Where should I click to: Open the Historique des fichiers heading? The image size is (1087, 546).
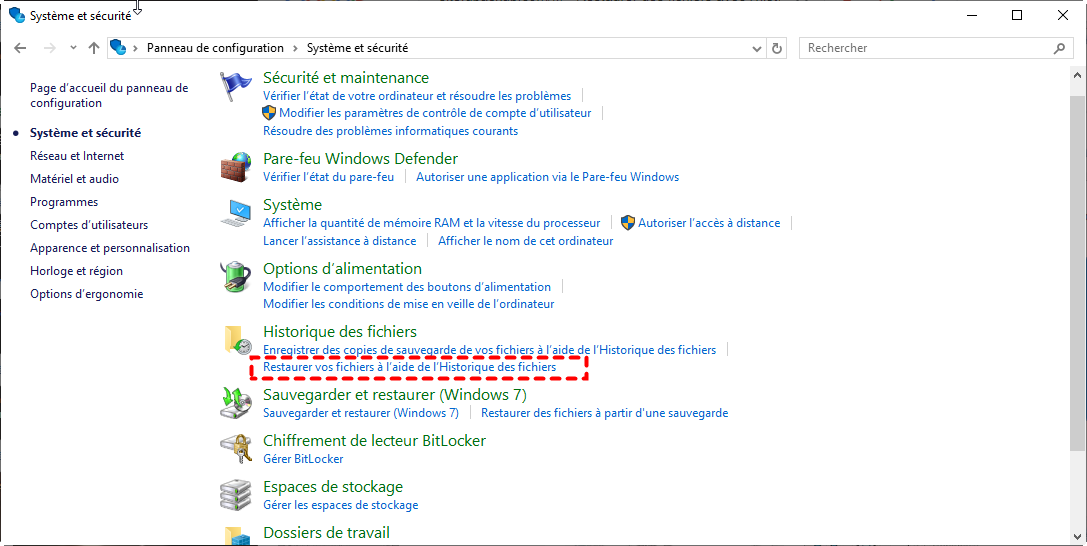coord(340,332)
